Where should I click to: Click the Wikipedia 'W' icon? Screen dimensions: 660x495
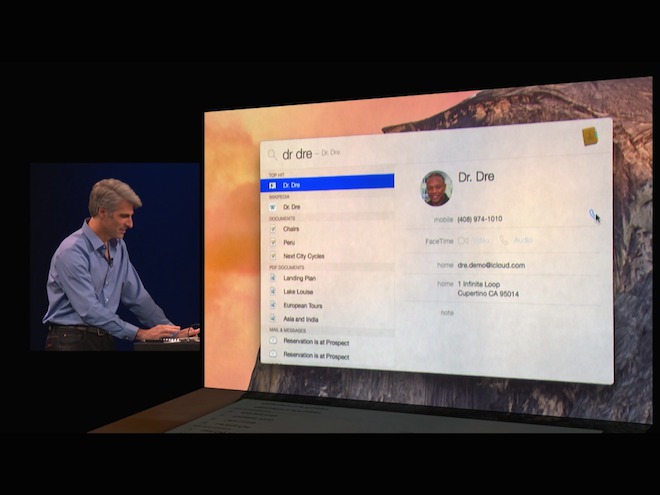(x=273, y=207)
